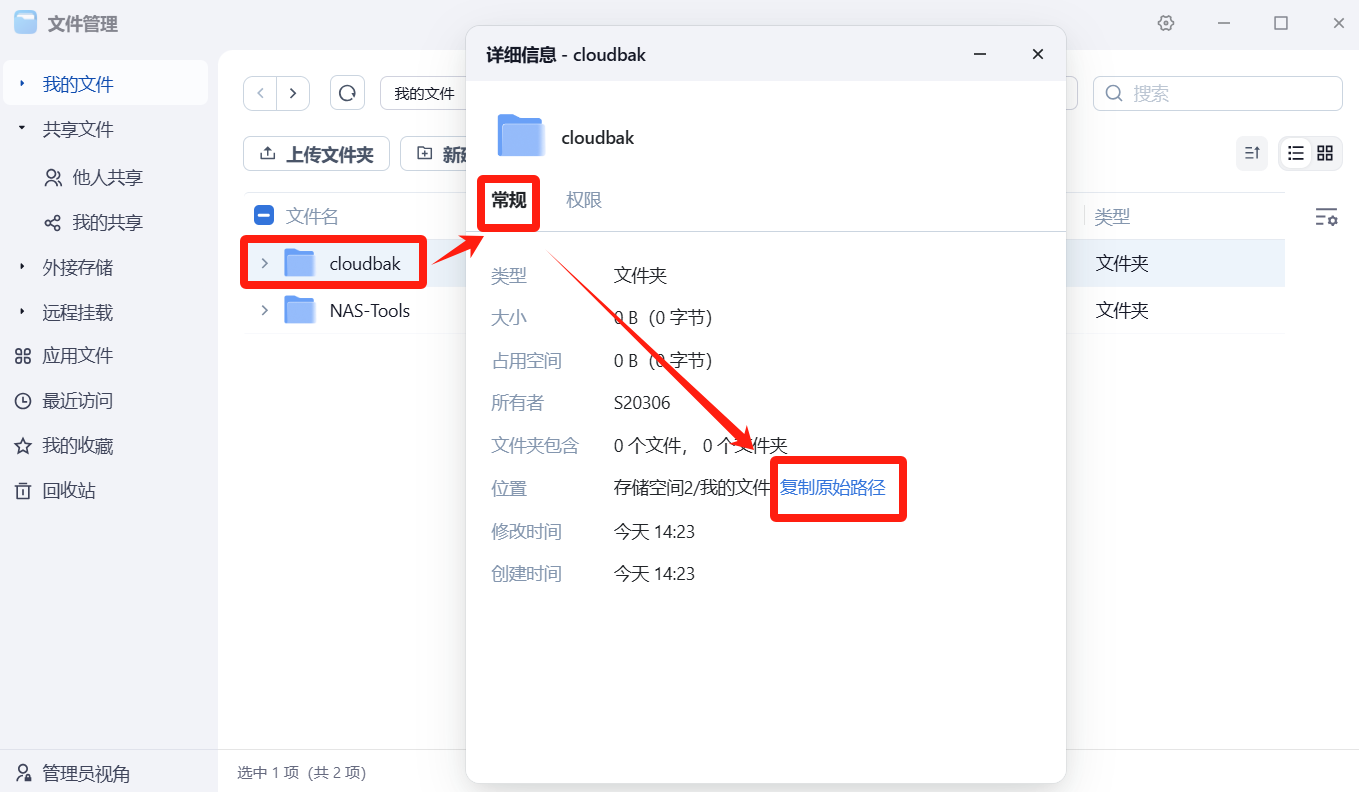Select the 常规 tab in details dialog
Image resolution: width=1359 pixels, height=792 pixels.
509,200
